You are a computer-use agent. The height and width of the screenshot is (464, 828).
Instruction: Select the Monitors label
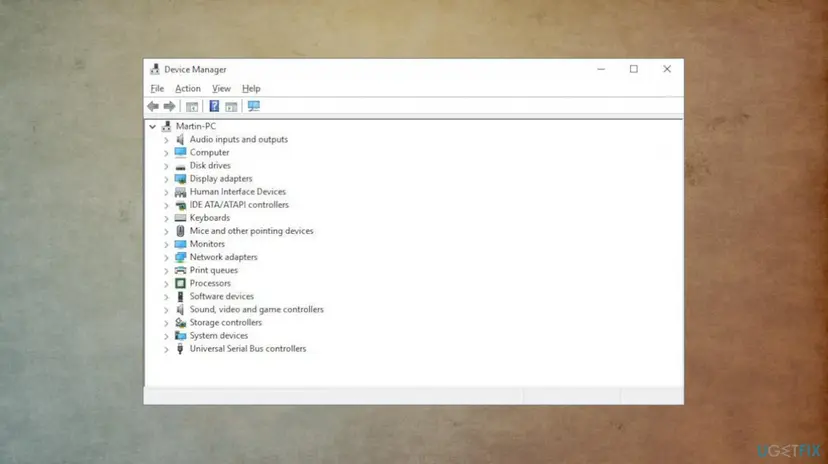click(x=208, y=244)
